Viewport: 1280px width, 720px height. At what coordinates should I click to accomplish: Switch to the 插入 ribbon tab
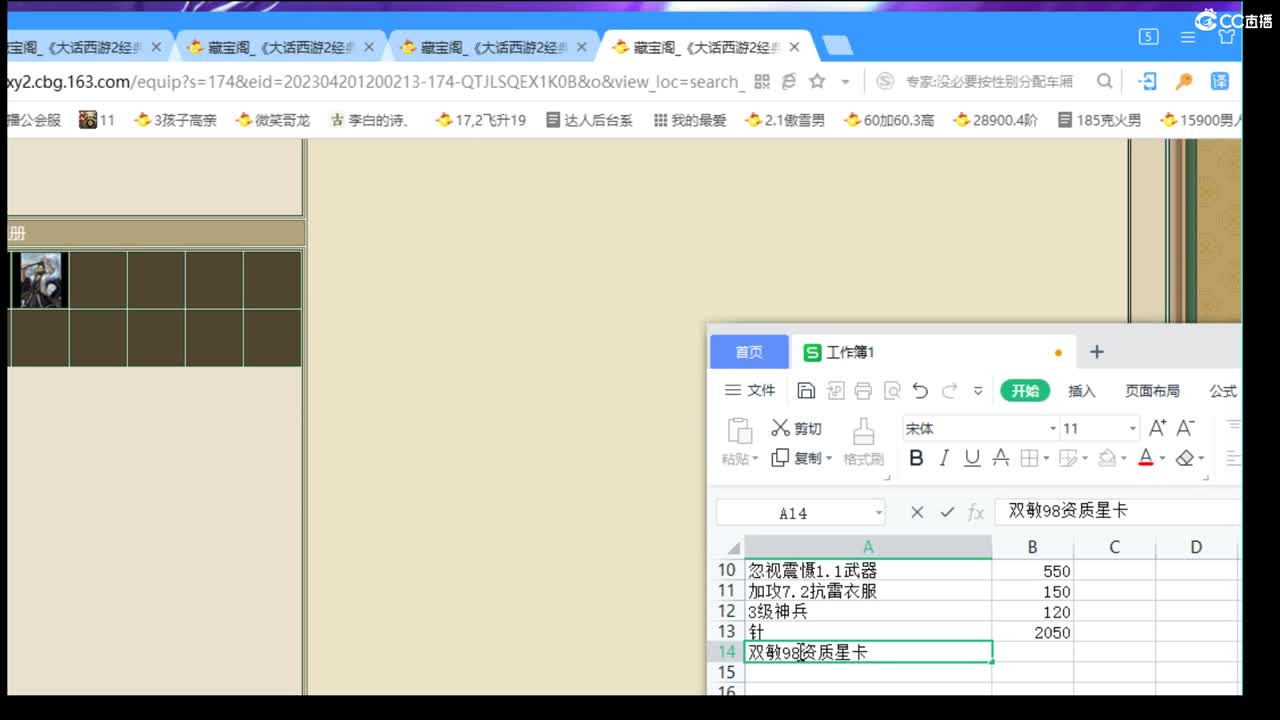click(x=1082, y=391)
